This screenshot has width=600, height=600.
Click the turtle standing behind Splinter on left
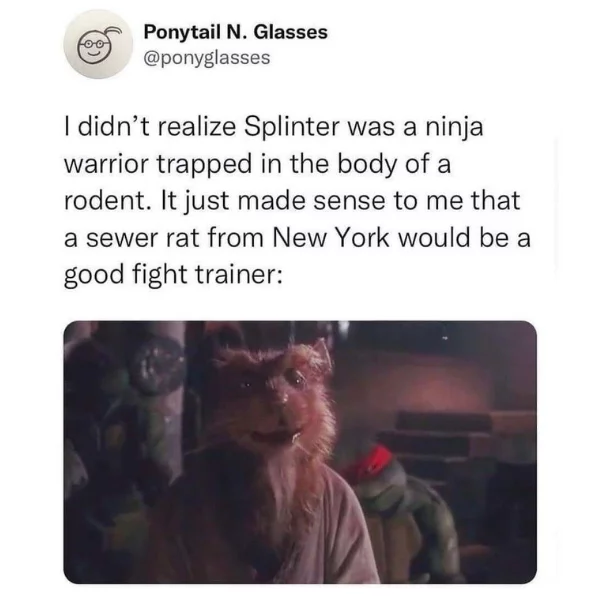coord(126,440)
